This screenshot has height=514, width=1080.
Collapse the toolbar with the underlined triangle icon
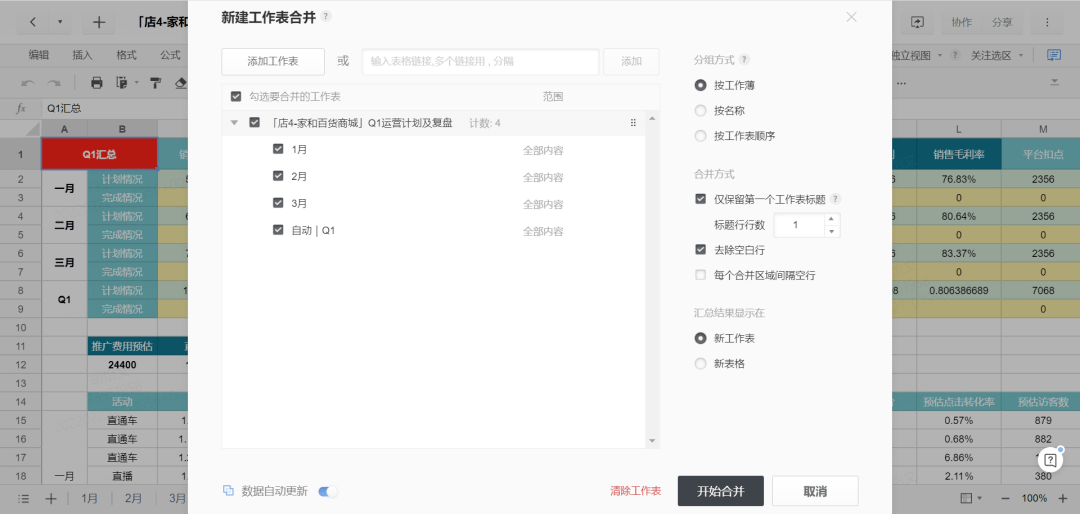pyautogui.click(x=1054, y=83)
